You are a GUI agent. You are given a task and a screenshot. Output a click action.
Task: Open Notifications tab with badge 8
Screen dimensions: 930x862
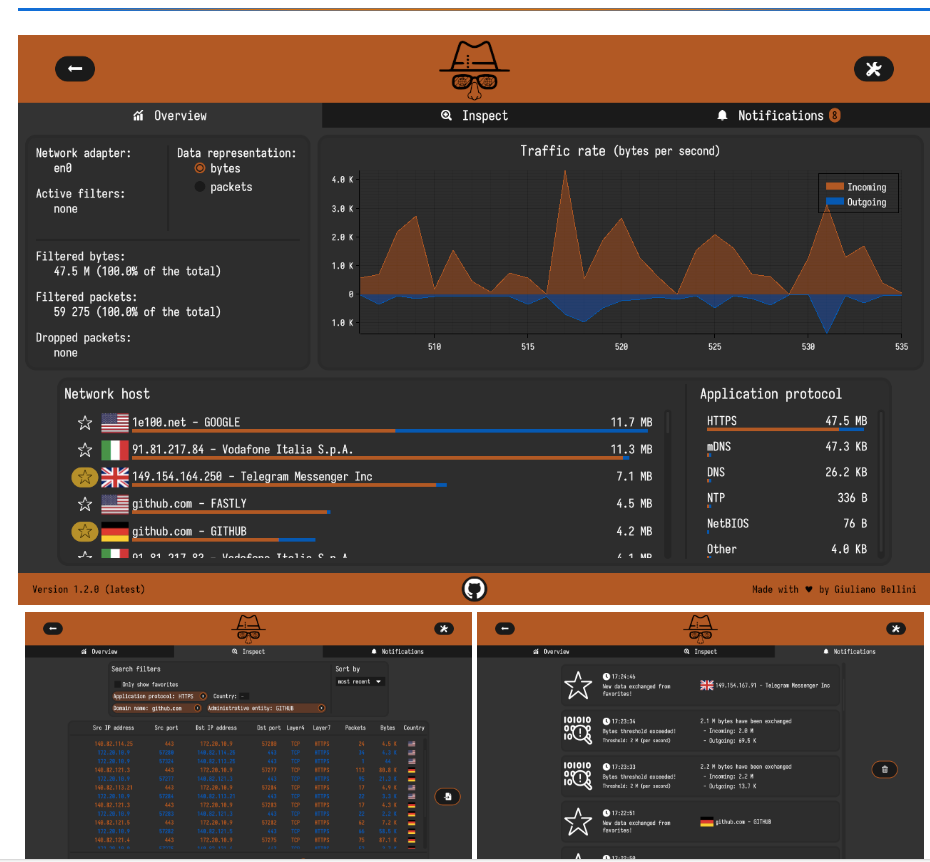pyautogui.click(x=778, y=116)
